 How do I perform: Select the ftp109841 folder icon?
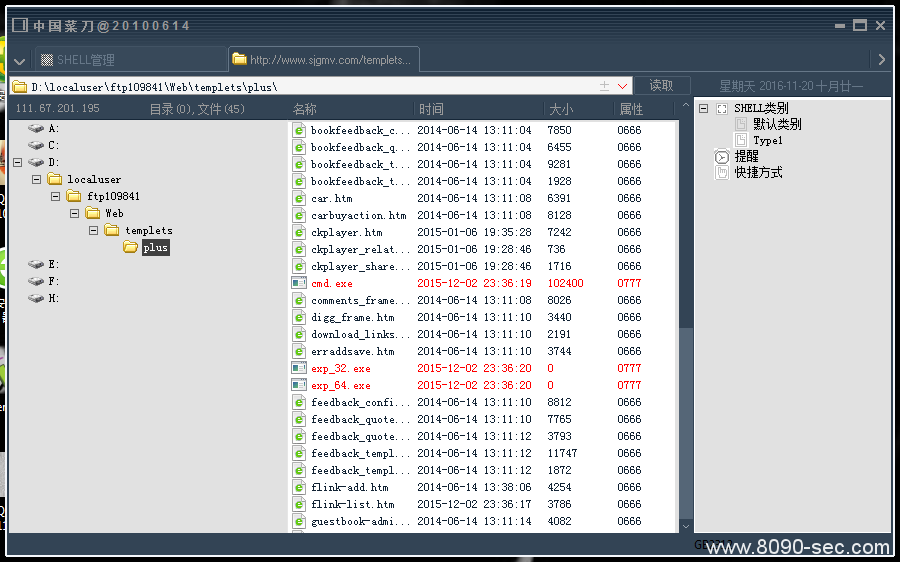(x=73, y=196)
